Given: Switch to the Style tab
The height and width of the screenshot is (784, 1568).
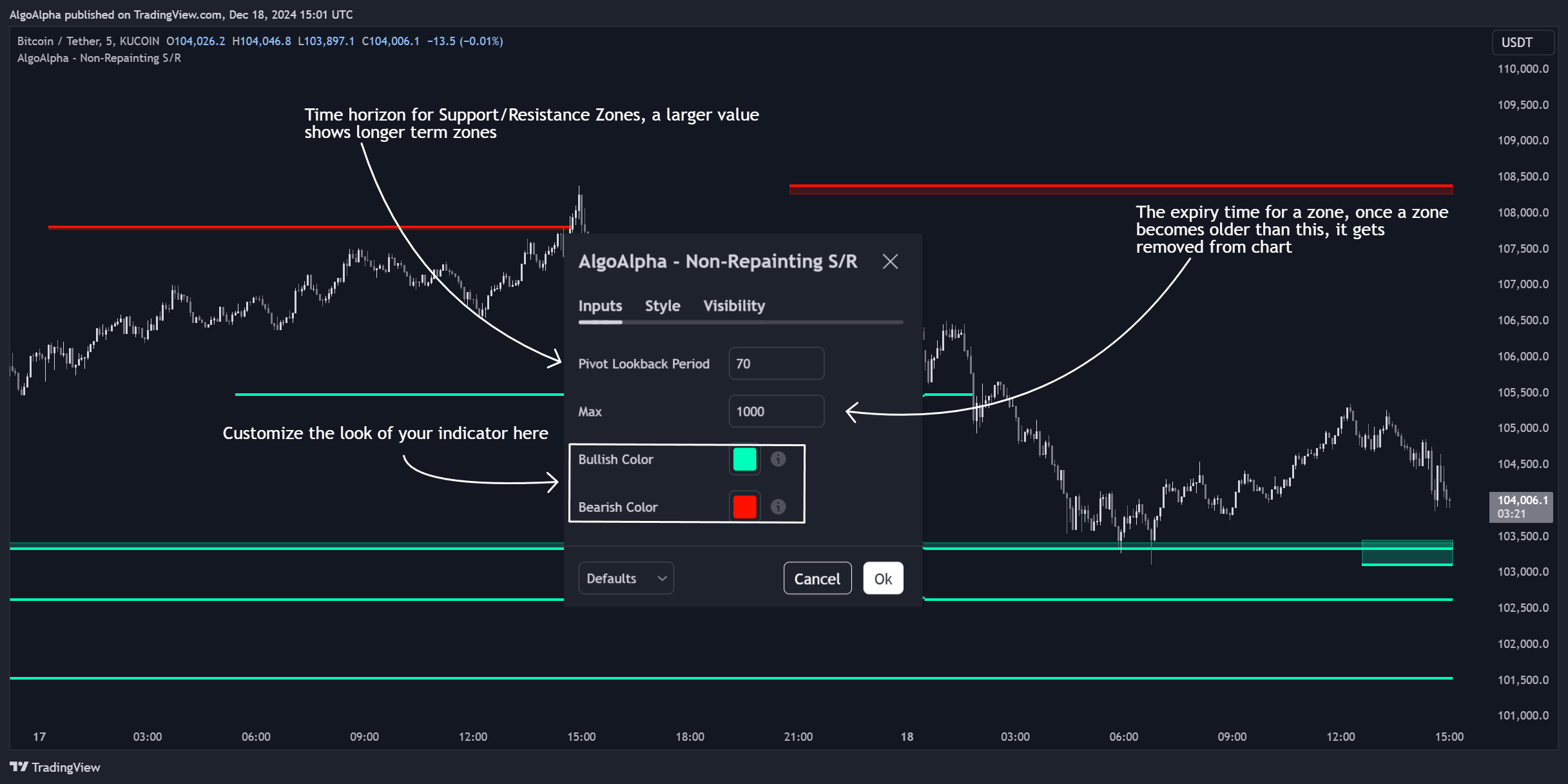Looking at the screenshot, I should click(663, 306).
